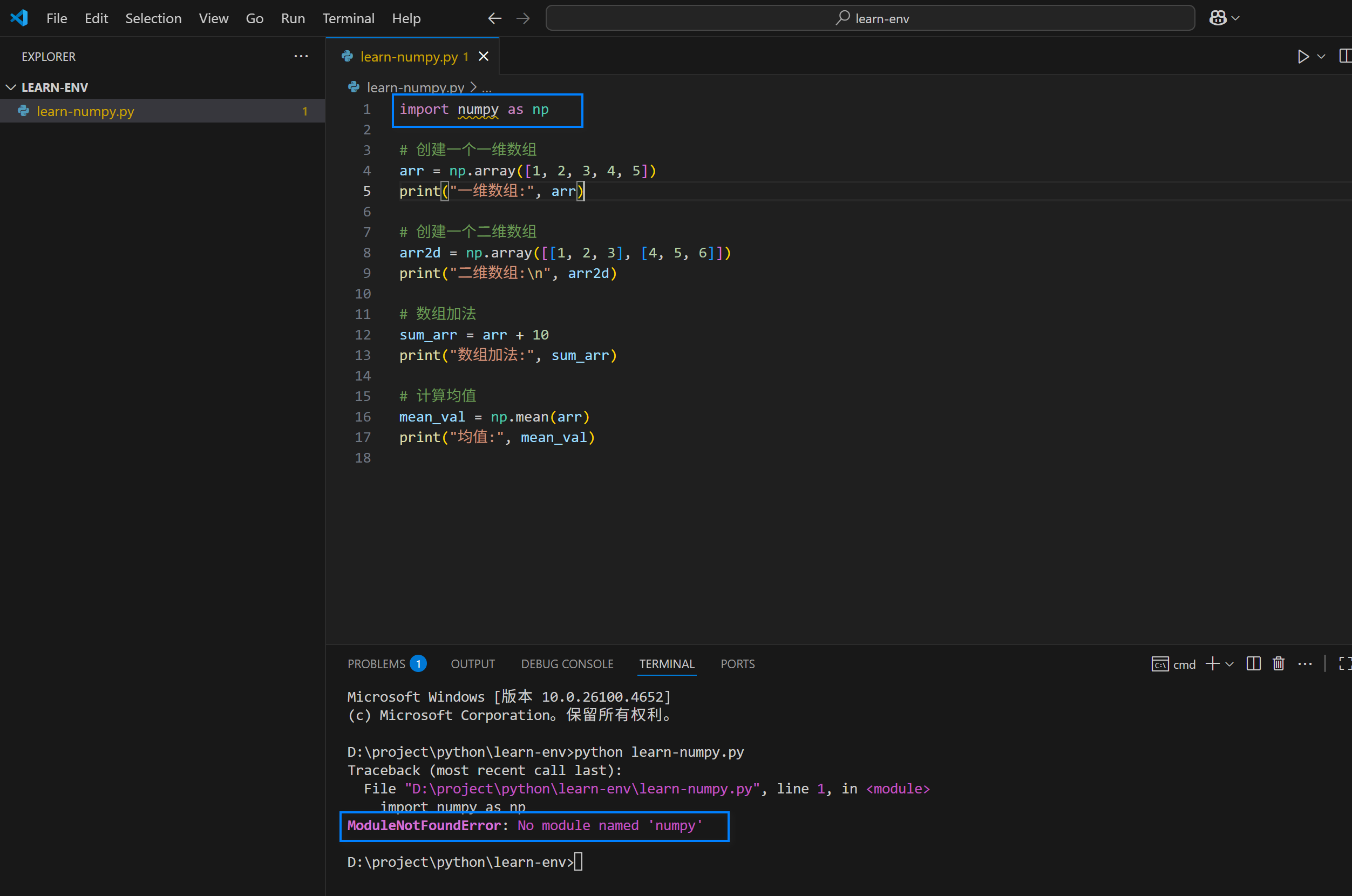1352x896 pixels.
Task: Split the terminal panel
Action: (1254, 663)
